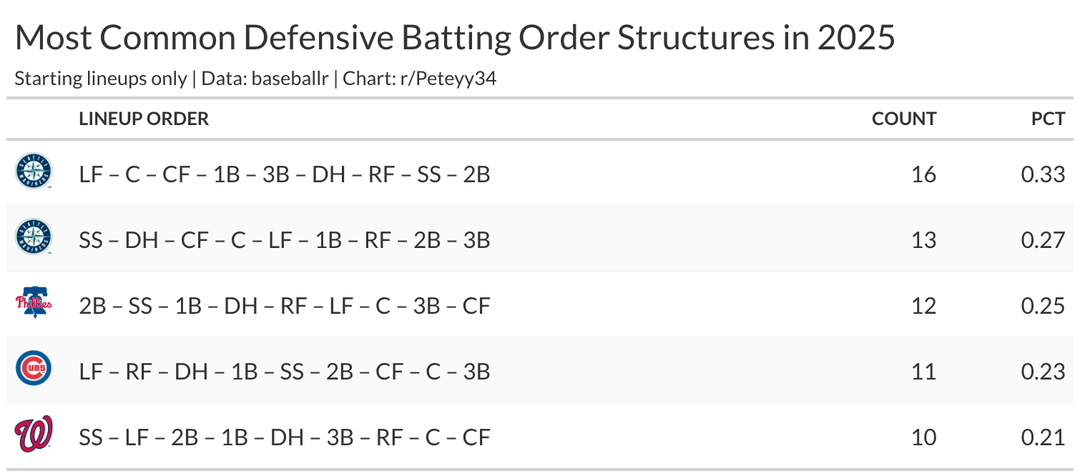Select the Phillies team logo

coord(33,304)
